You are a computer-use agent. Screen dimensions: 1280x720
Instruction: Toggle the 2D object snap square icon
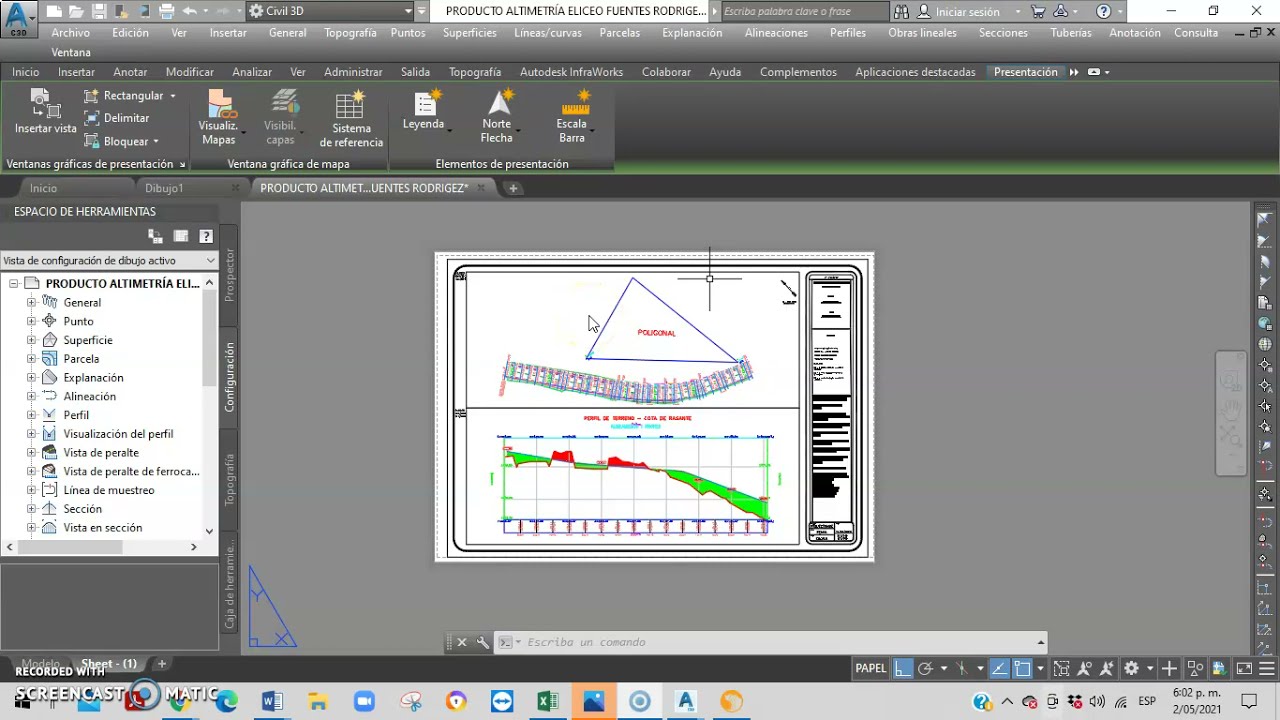click(x=1022, y=668)
